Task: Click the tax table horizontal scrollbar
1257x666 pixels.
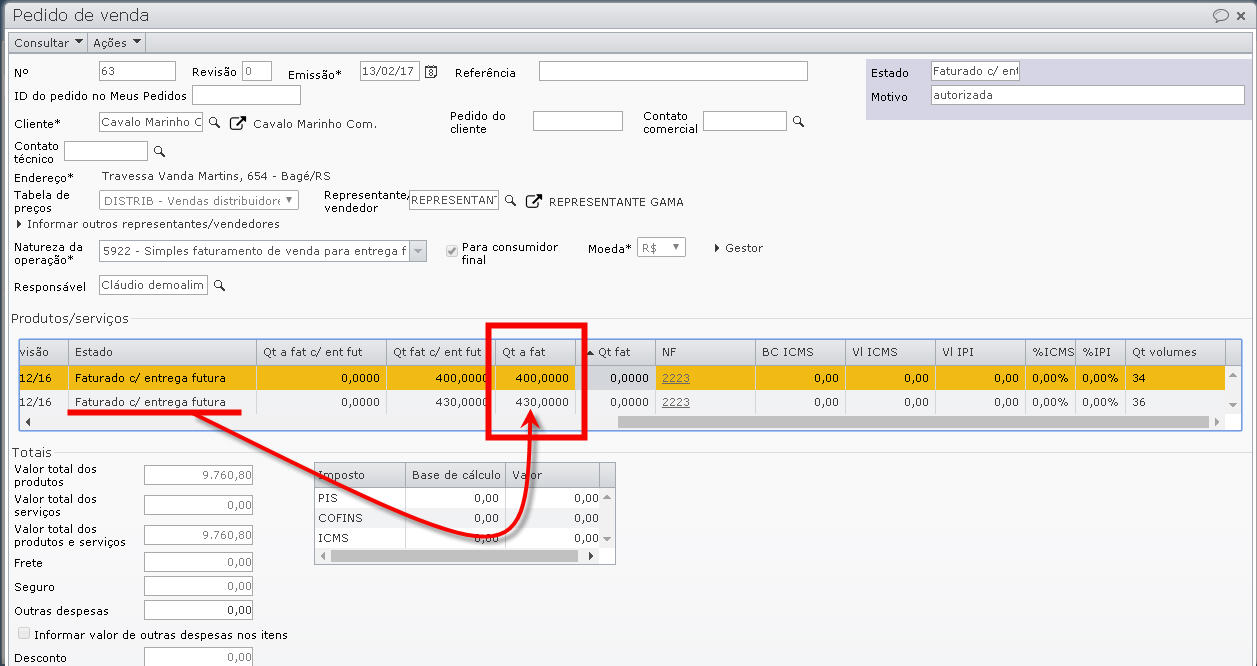Action: [456, 555]
